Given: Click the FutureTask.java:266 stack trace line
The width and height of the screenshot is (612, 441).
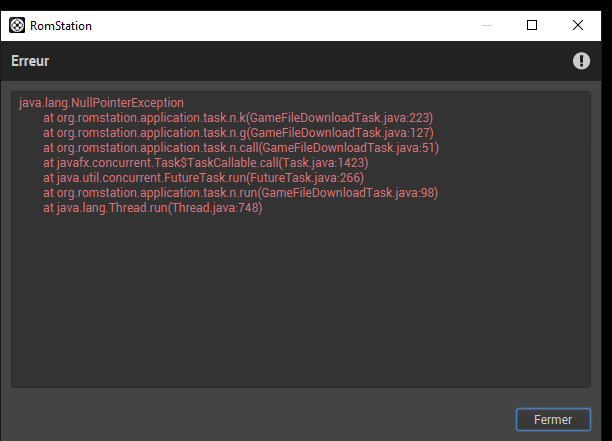Looking at the screenshot, I should click(x=203, y=178).
